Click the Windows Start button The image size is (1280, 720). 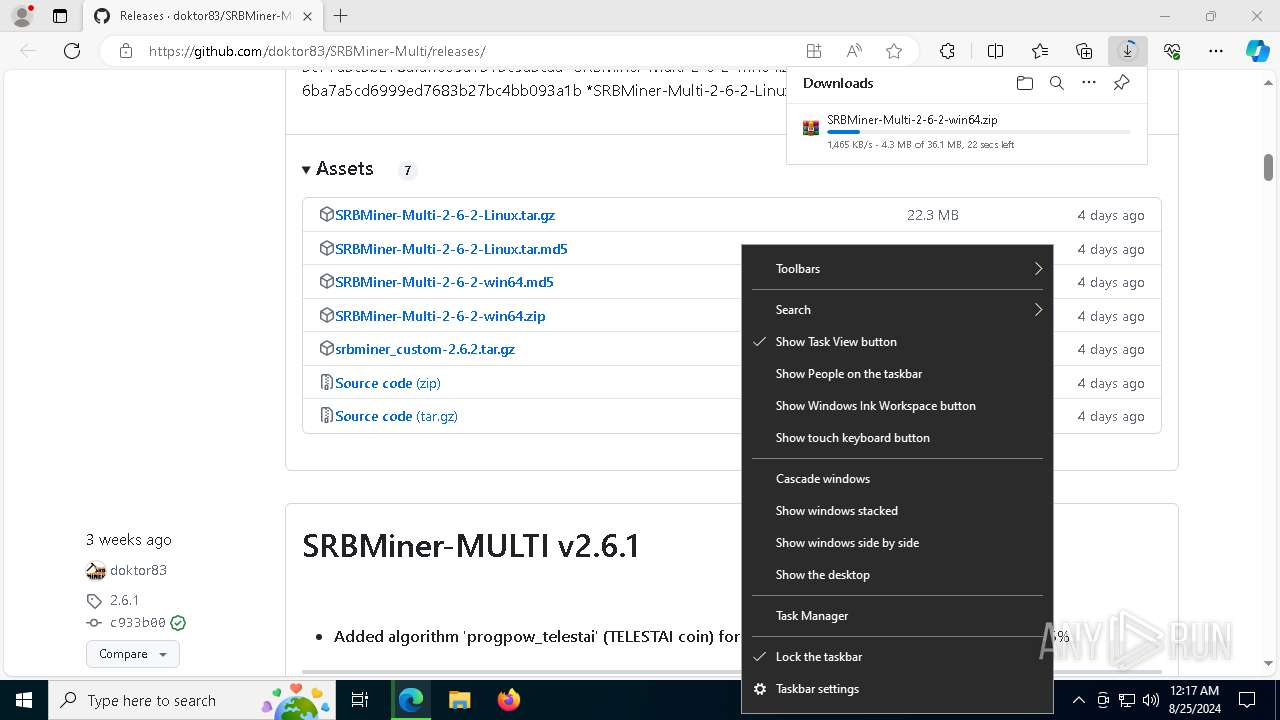click(x=23, y=700)
